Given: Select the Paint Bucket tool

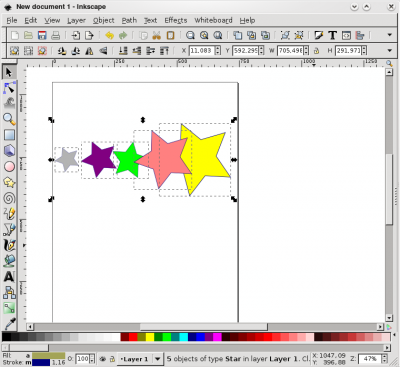Looking at the screenshot, I should (9, 261).
